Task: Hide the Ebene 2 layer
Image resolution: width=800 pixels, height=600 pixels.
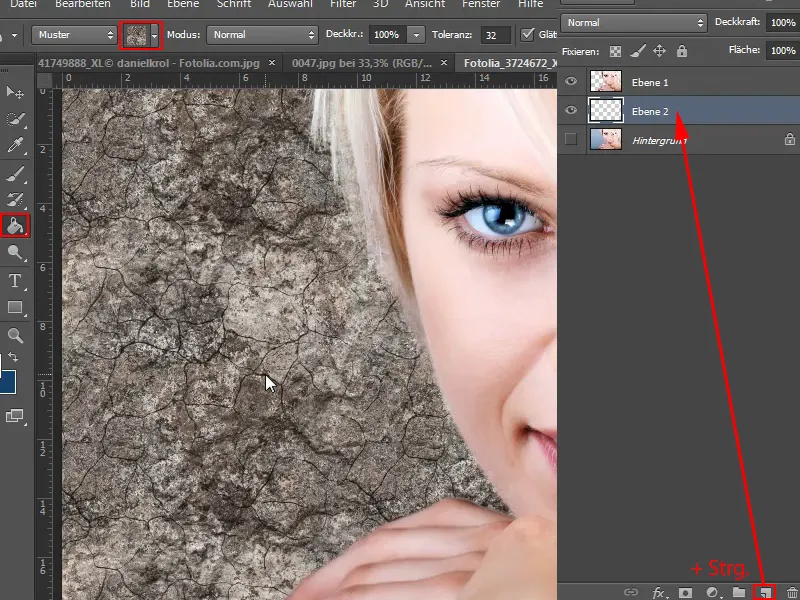Action: (571, 110)
